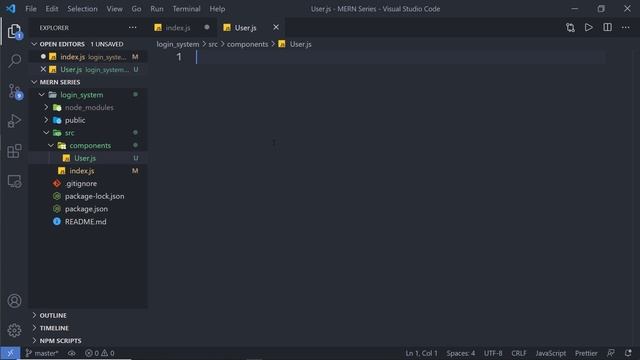Open package-lock.json file
This screenshot has width=640, height=360.
pyautogui.click(x=88, y=196)
